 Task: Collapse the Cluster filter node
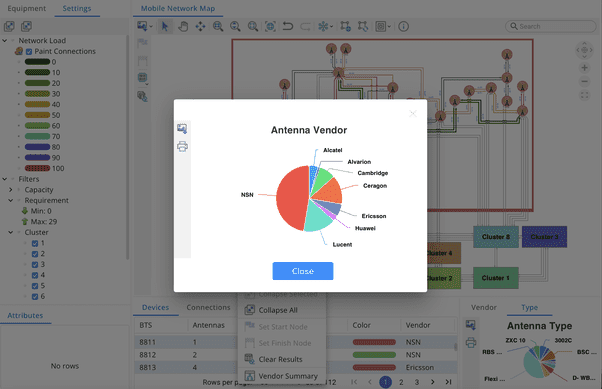tap(11, 232)
